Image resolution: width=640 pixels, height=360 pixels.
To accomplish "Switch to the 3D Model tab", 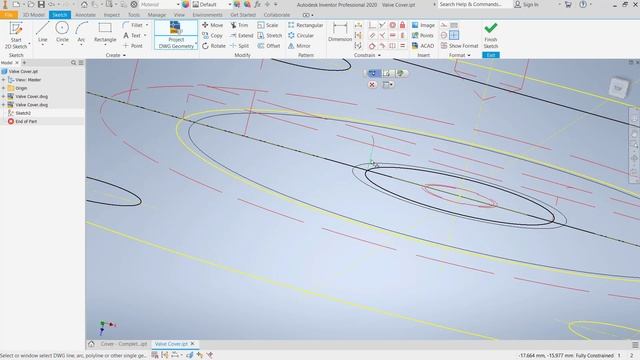I will pyautogui.click(x=33, y=15).
